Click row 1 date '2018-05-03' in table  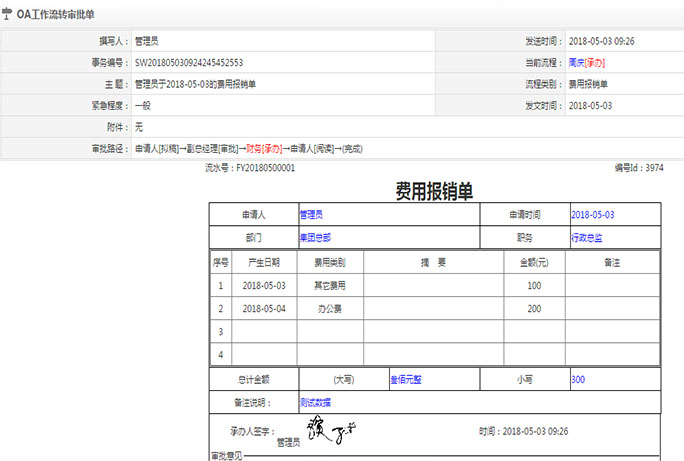click(x=264, y=286)
